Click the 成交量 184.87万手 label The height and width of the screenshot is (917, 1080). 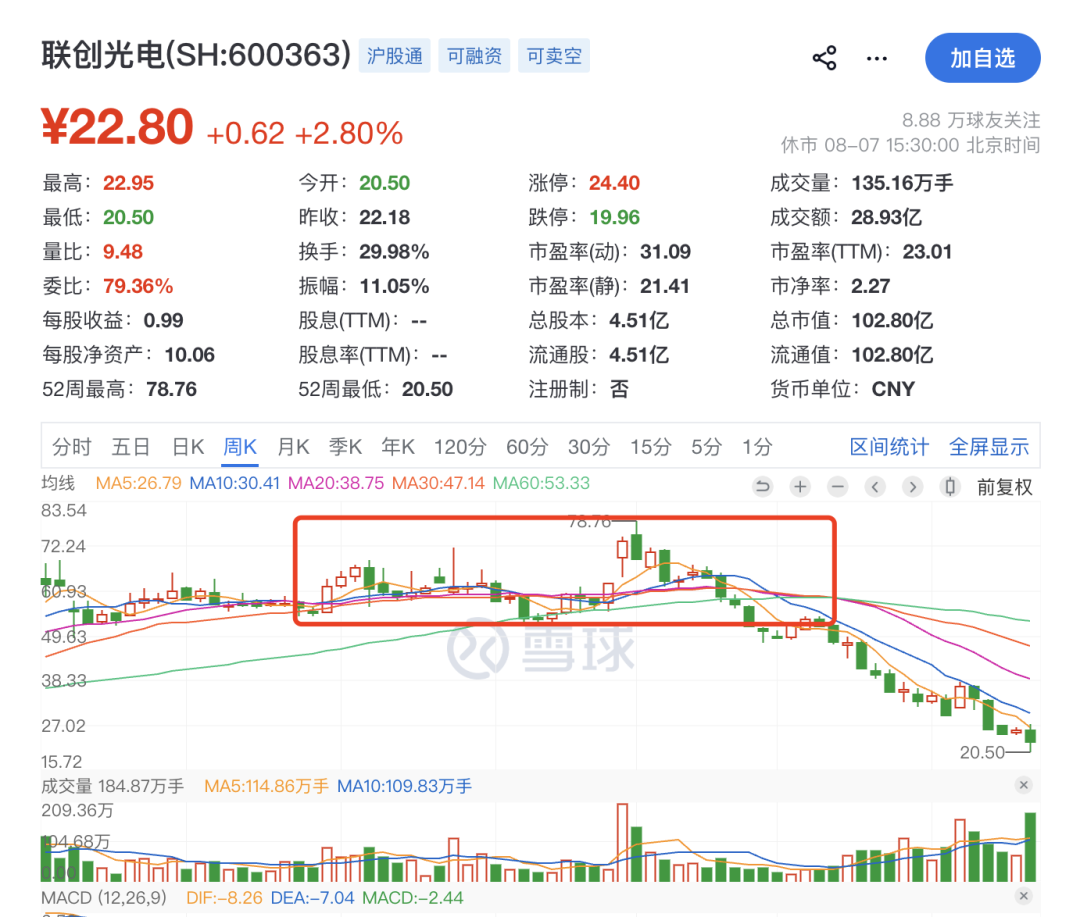coord(112,786)
